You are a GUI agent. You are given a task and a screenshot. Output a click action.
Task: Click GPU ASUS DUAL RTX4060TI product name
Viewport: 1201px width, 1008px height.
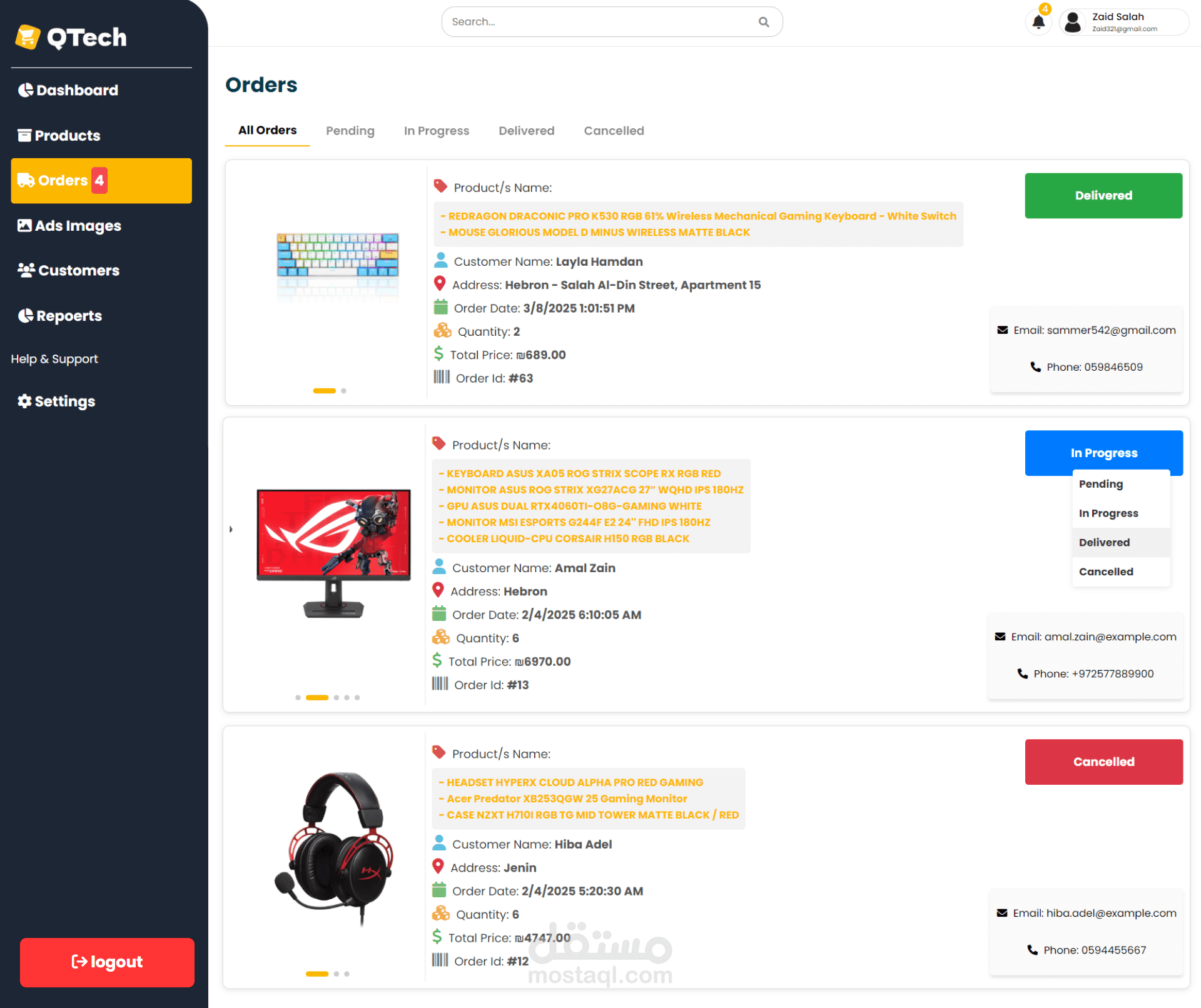(x=570, y=507)
